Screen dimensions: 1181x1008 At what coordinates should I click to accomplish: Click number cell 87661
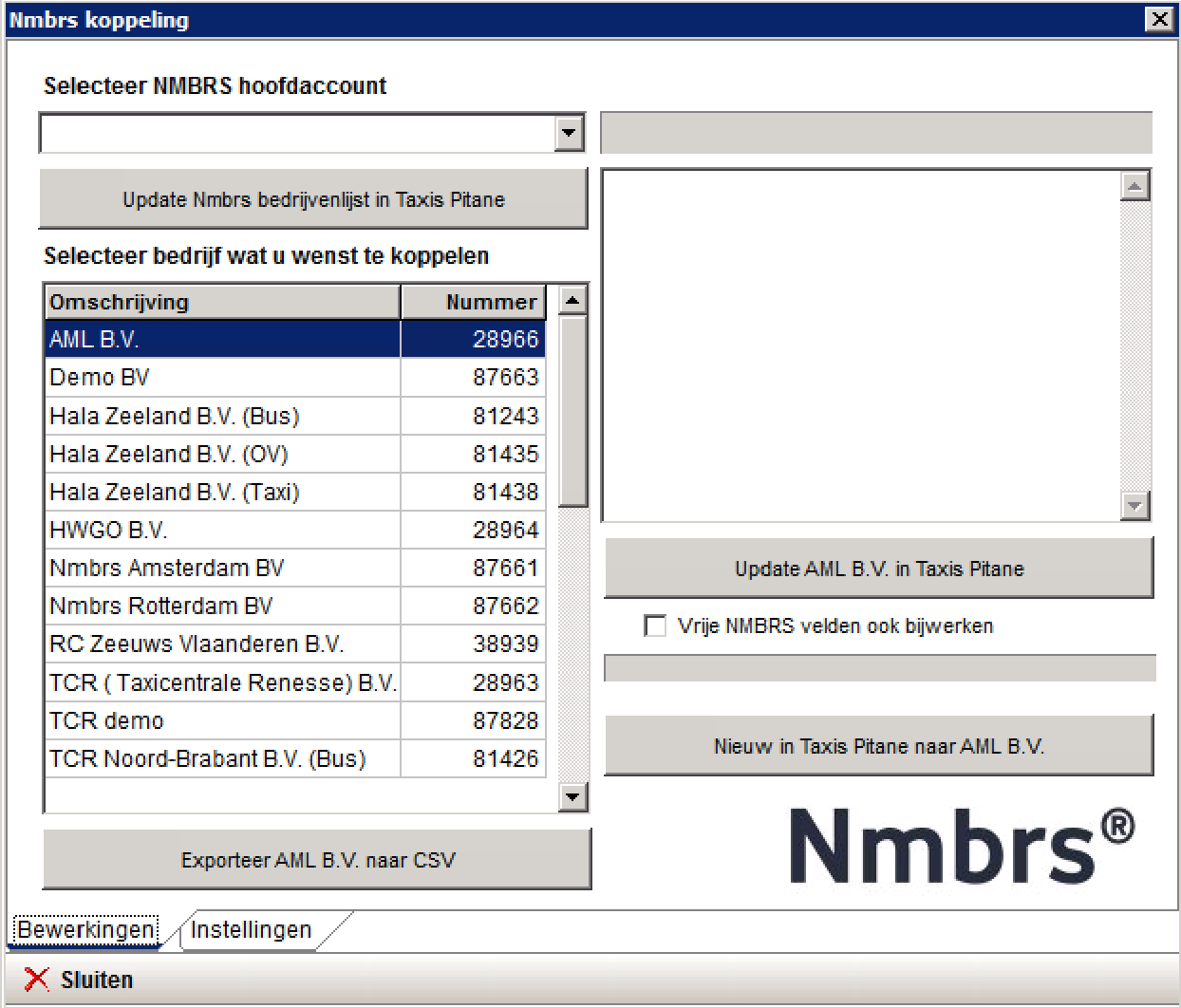tap(473, 568)
